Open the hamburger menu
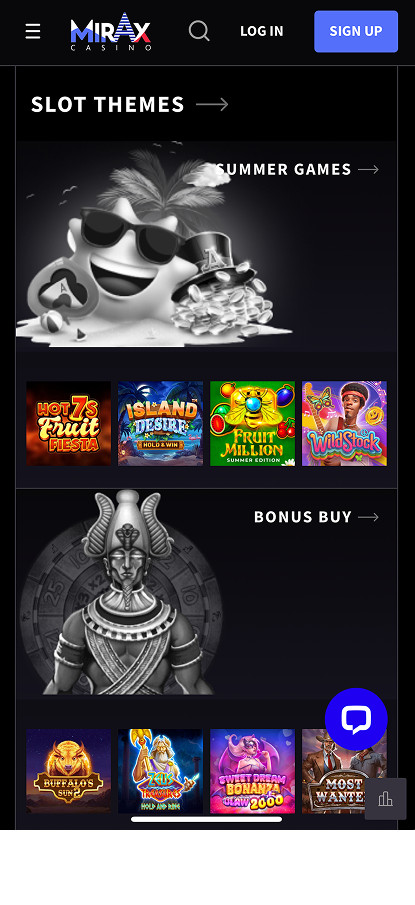 point(33,31)
